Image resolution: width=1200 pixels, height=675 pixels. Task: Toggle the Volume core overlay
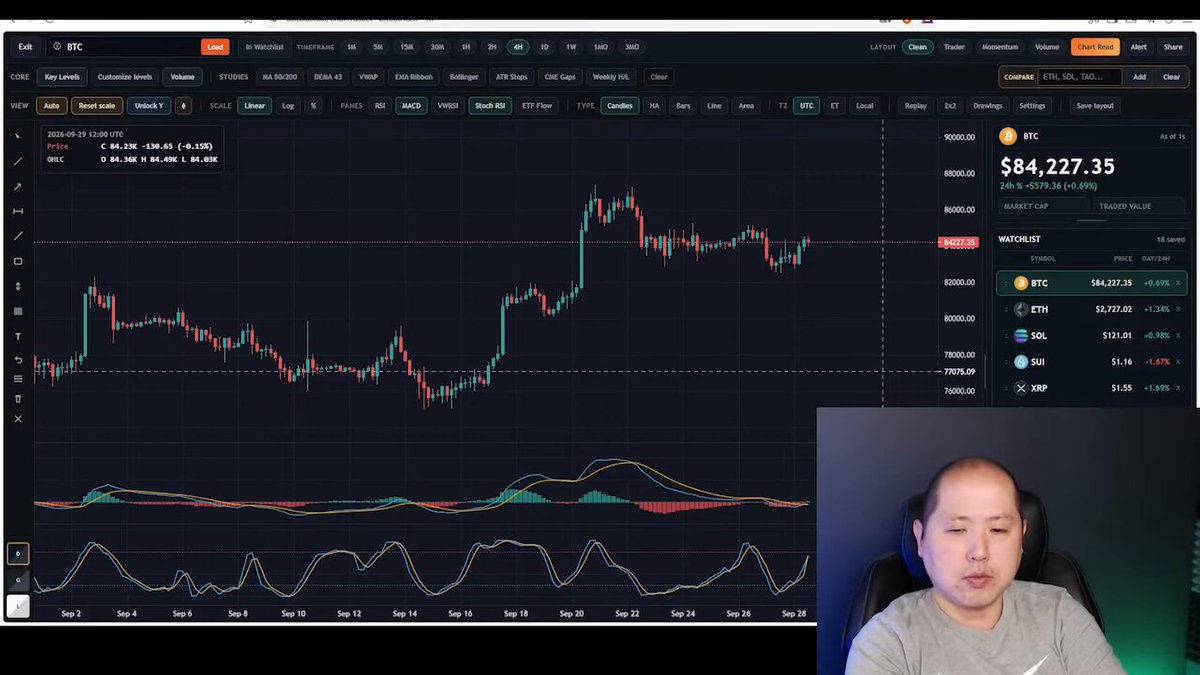tap(182, 76)
